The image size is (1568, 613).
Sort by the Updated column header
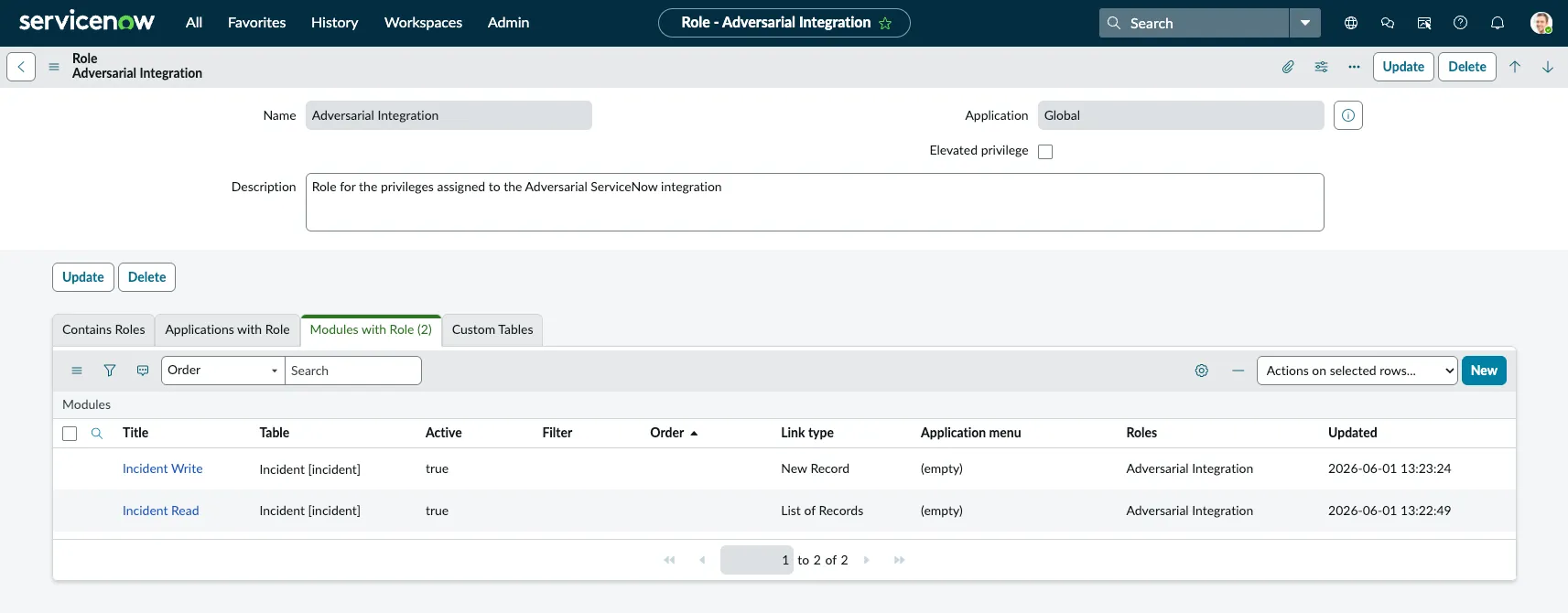click(x=1353, y=433)
